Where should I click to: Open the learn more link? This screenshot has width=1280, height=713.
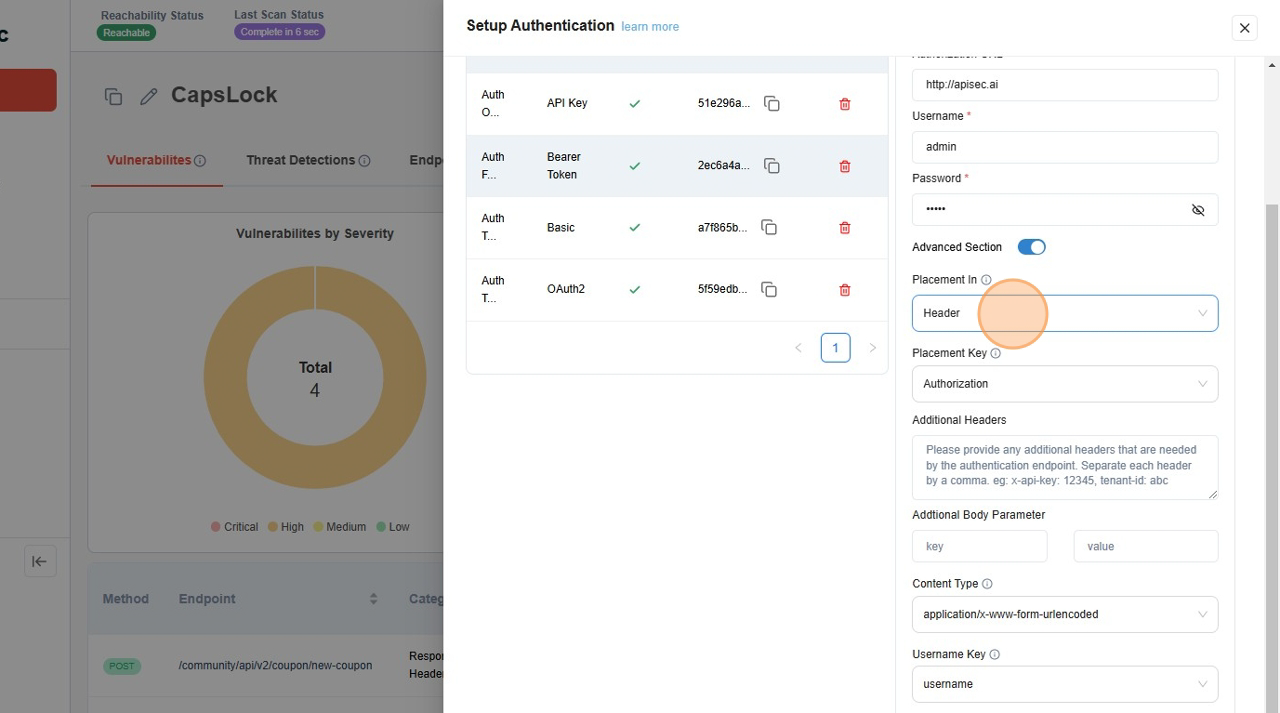[x=650, y=27]
